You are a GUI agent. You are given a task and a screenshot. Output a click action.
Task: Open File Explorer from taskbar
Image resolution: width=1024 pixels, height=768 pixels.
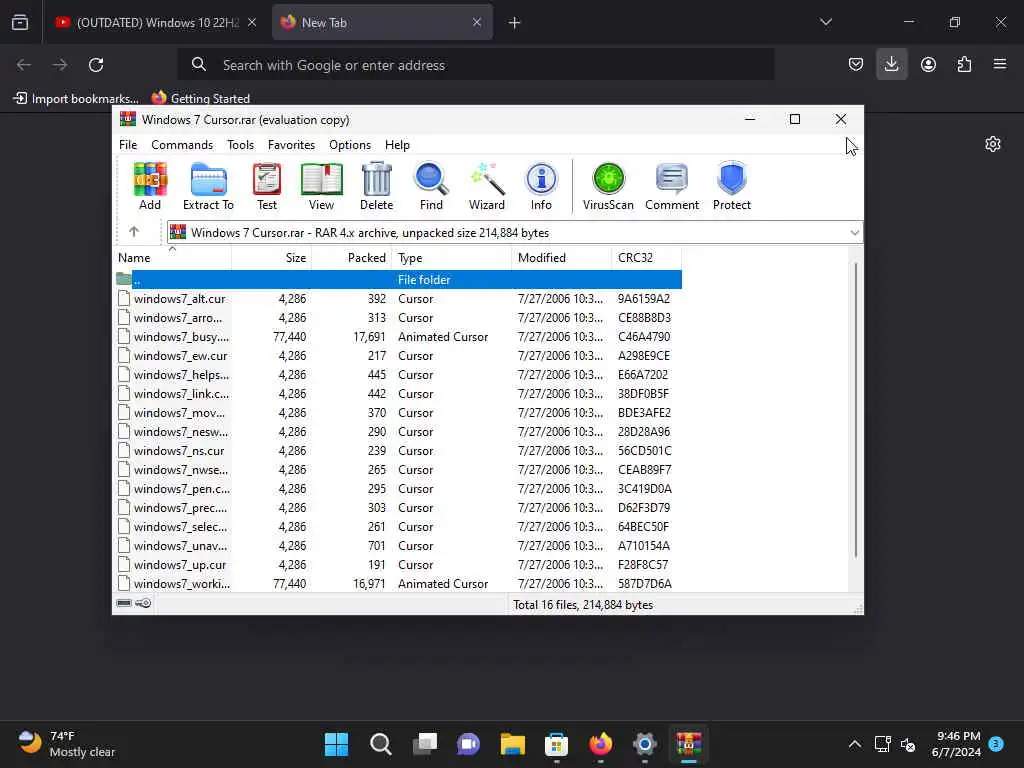pyautogui.click(x=513, y=744)
